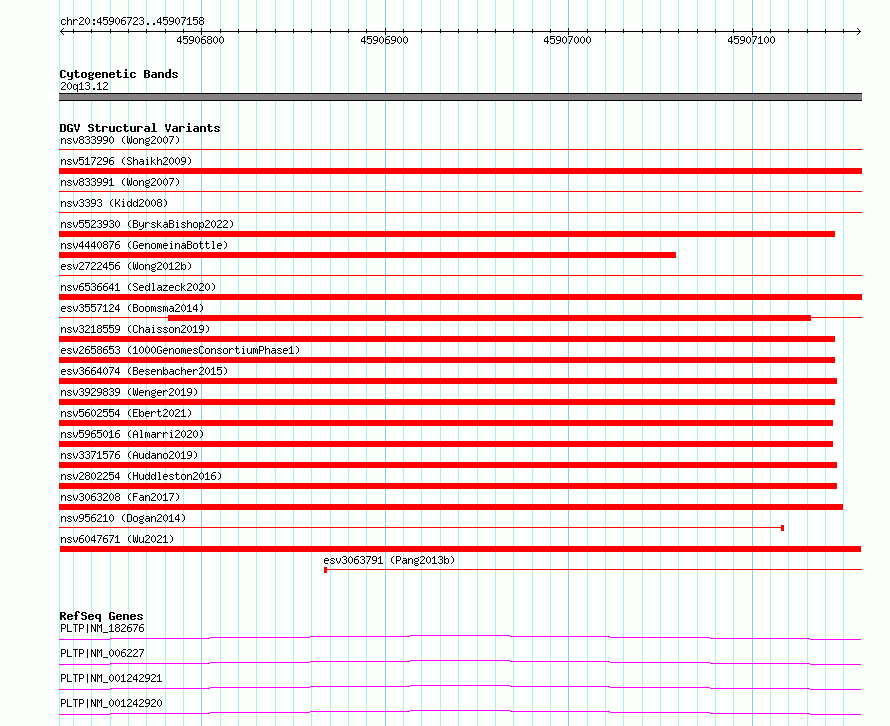Image resolution: width=890 pixels, height=726 pixels.
Task: Choose variant esv3664074 (Besenbacher2015)
Action: [144, 371]
